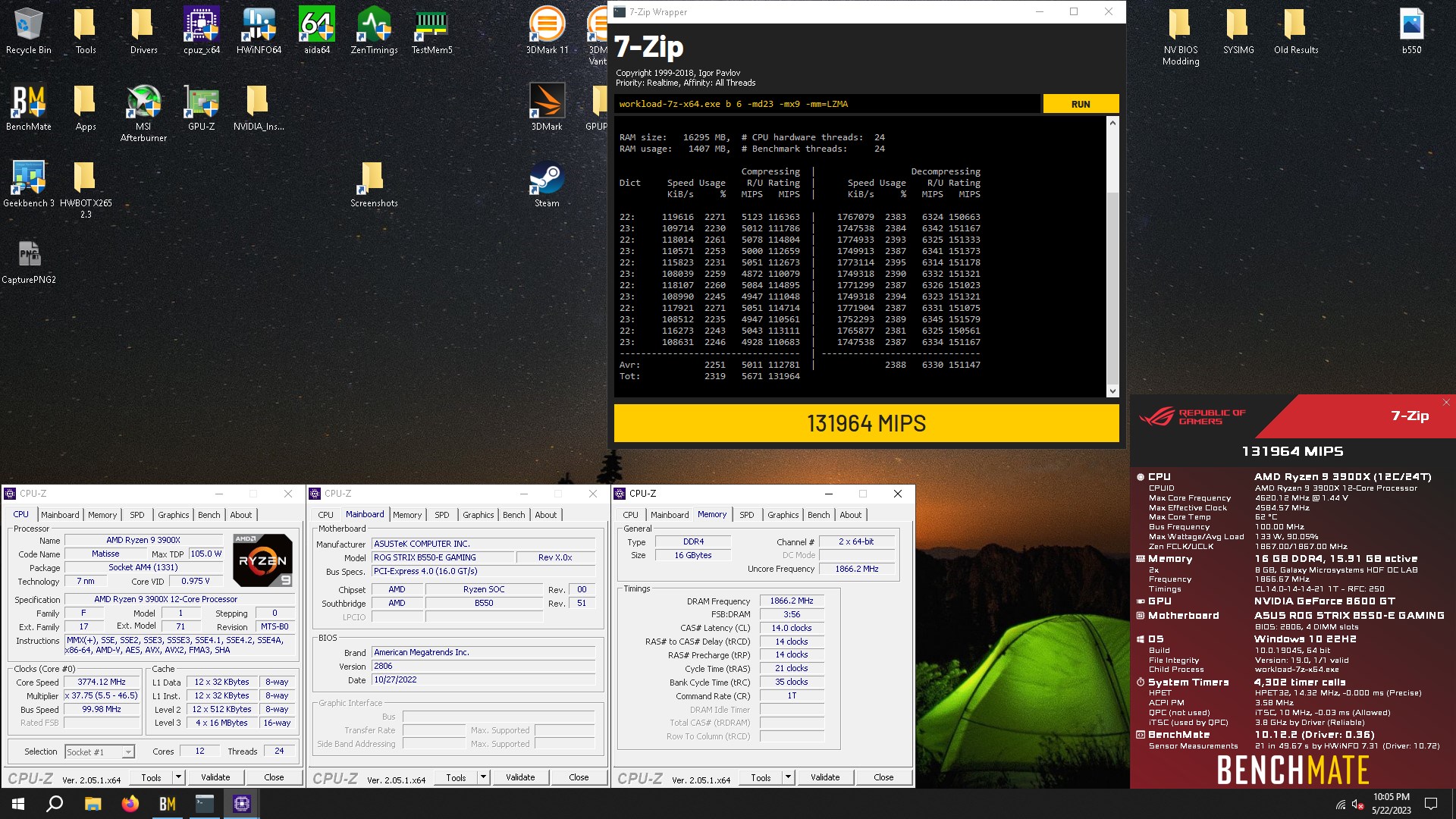The height and width of the screenshot is (819, 1456).
Task: Launch 3DMark desktop shortcut
Action: point(547,108)
